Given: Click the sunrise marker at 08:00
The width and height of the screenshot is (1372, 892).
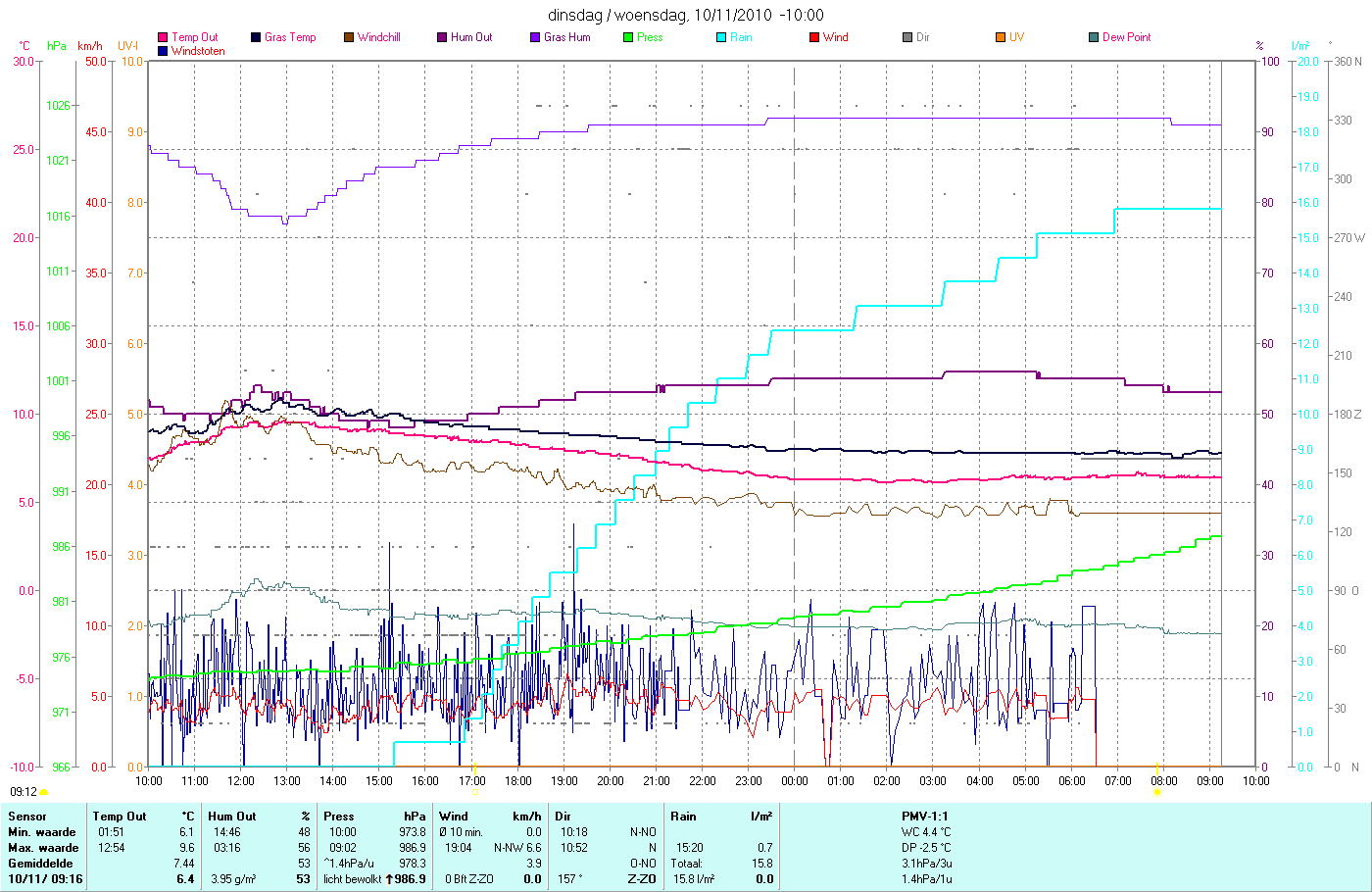Looking at the screenshot, I should [x=1157, y=791].
